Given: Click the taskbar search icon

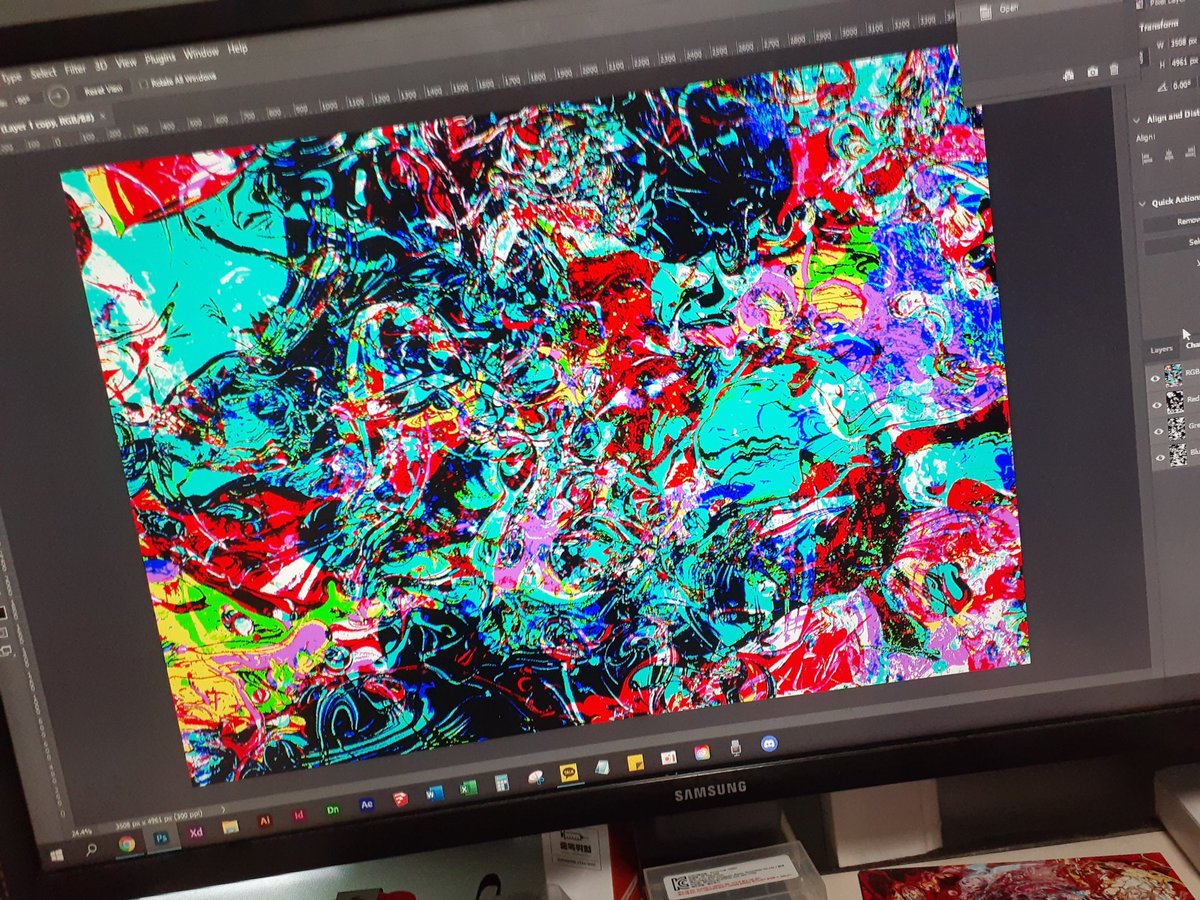Looking at the screenshot, I should point(91,850).
